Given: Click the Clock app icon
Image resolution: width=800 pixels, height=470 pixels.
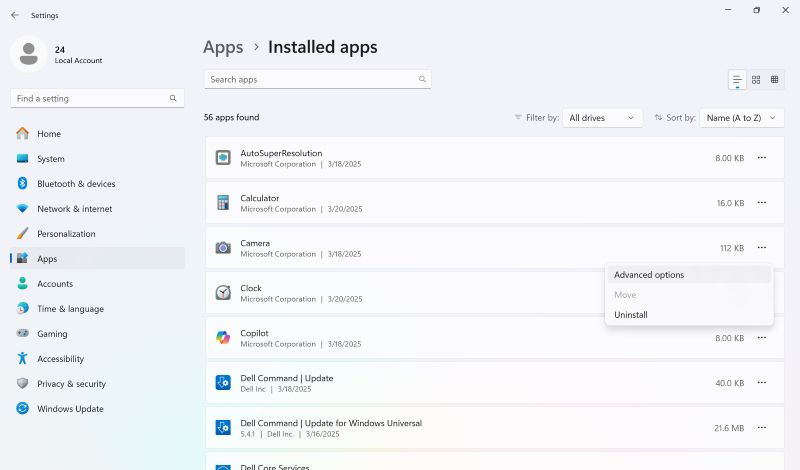Looking at the screenshot, I should (x=223, y=293).
